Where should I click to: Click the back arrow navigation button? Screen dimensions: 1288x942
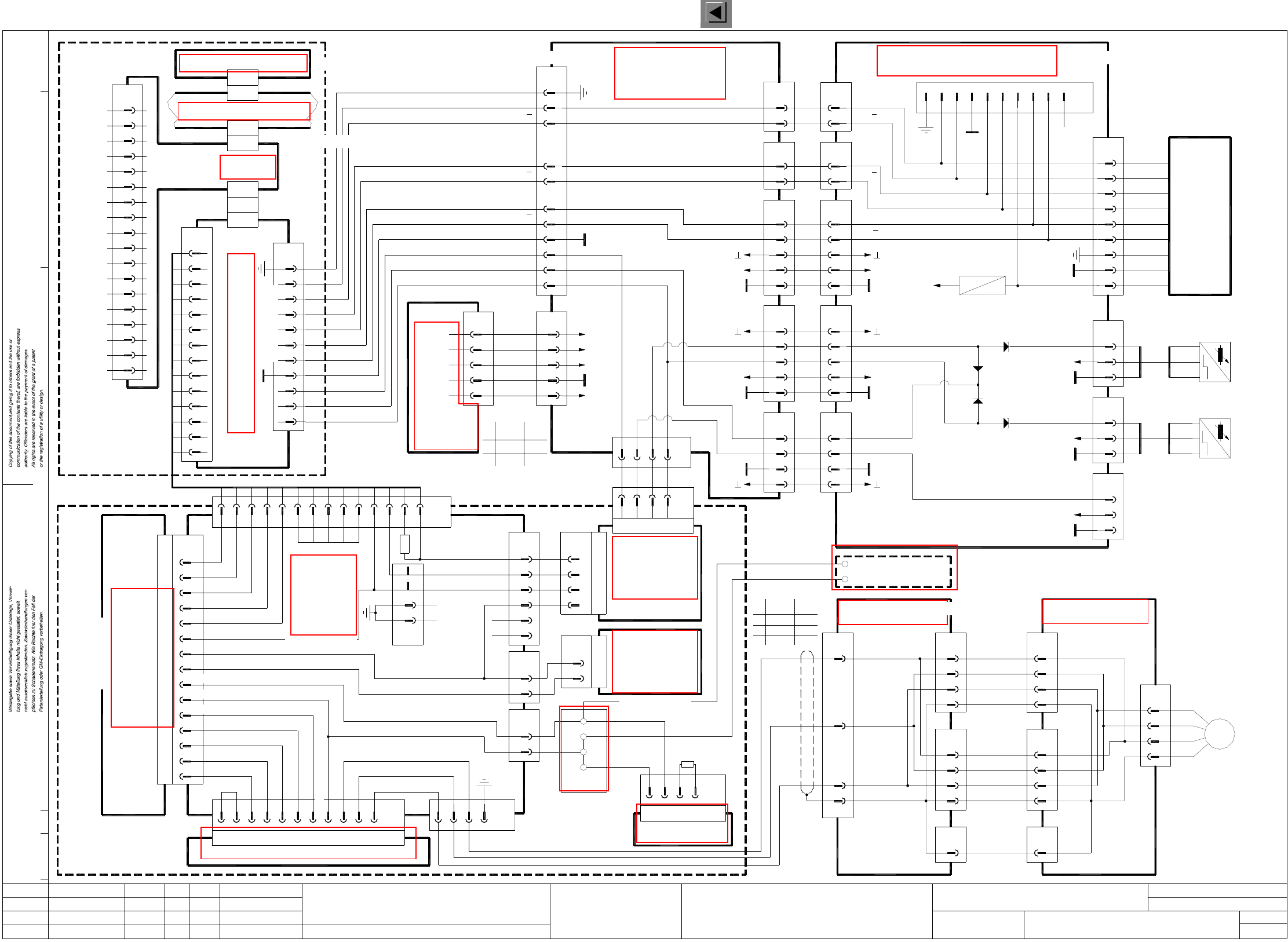[716, 13]
